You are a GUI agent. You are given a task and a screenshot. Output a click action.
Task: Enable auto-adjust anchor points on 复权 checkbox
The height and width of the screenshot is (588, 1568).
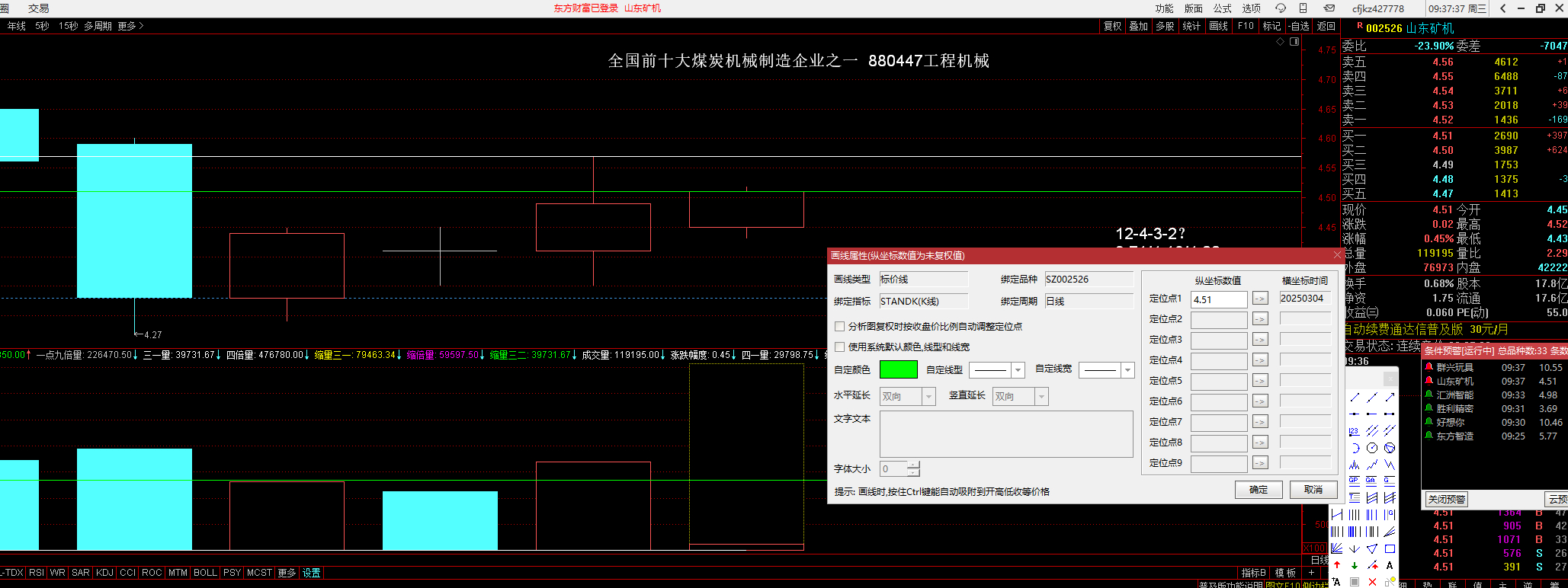point(839,327)
